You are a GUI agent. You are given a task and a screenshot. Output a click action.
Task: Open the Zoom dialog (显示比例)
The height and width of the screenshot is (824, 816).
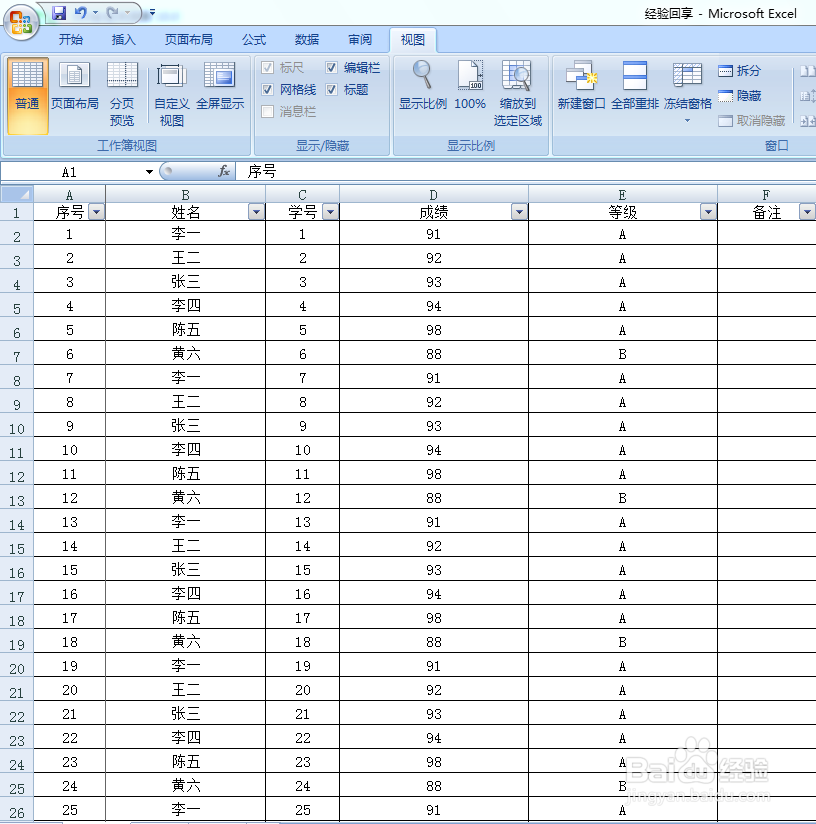(x=422, y=86)
